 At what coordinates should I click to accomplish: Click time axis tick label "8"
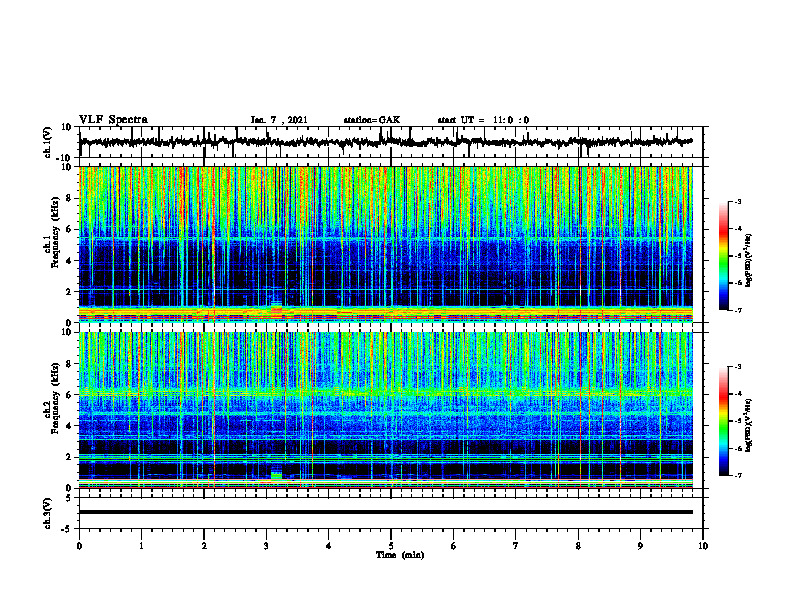pos(578,546)
